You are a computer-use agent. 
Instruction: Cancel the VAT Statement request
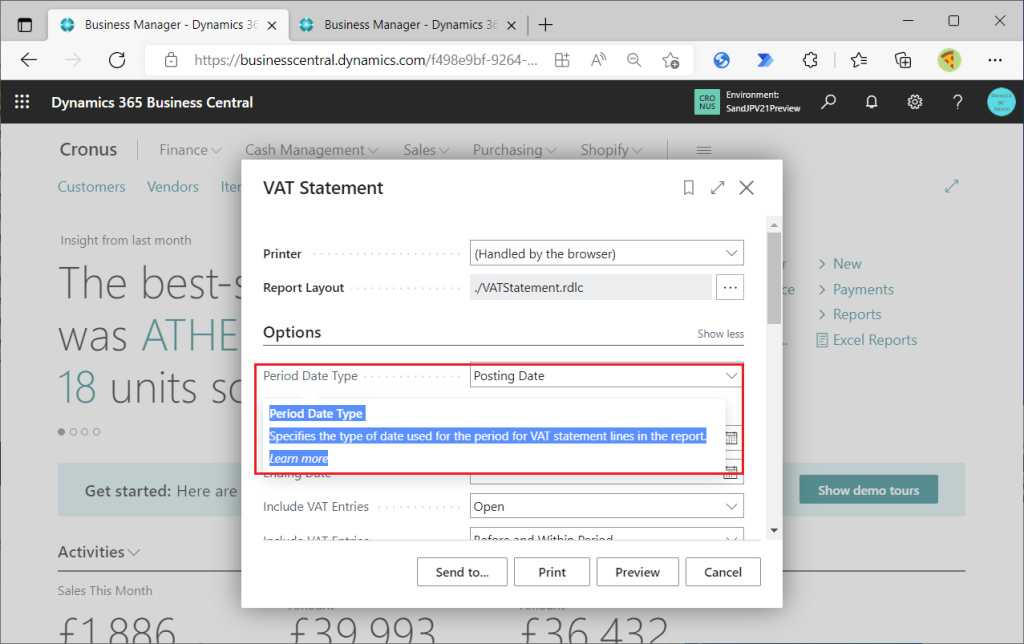click(x=723, y=572)
